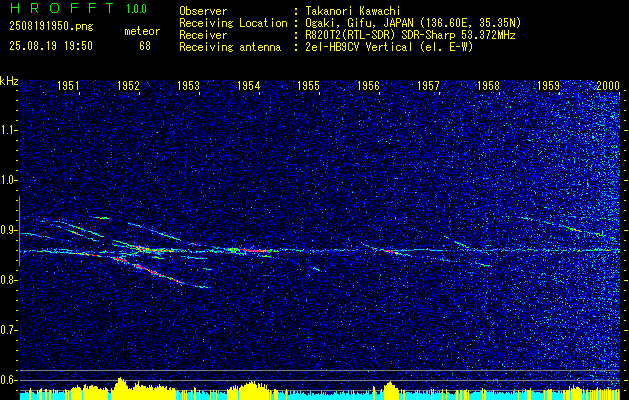629x400 pixels.
Task: Click receiver R820T2(RTL-SDR) SDR-Sharp 53.372MHz
Action: click(x=410, y=35)
